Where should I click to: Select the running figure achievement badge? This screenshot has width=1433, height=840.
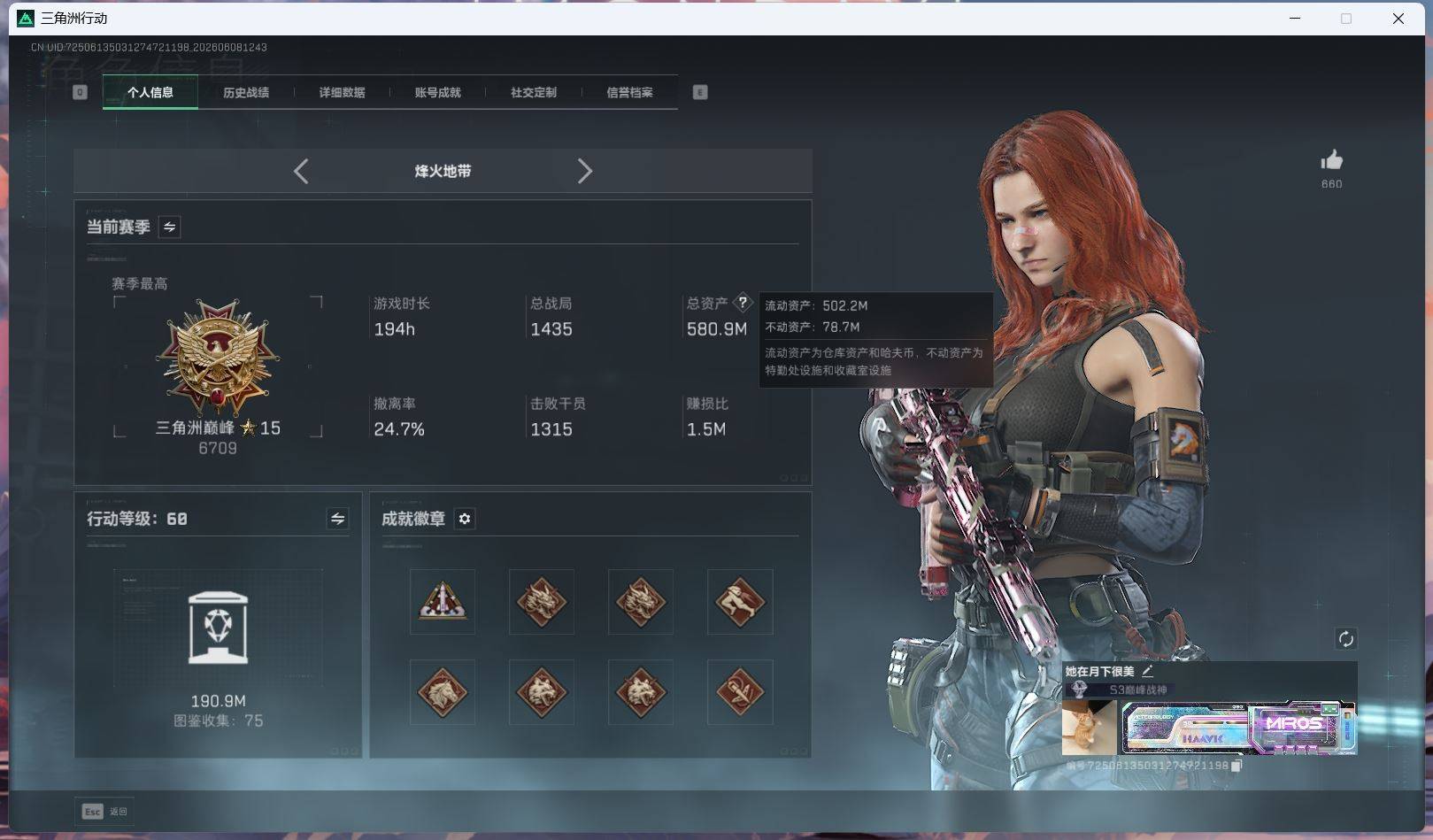coord(740,602)
